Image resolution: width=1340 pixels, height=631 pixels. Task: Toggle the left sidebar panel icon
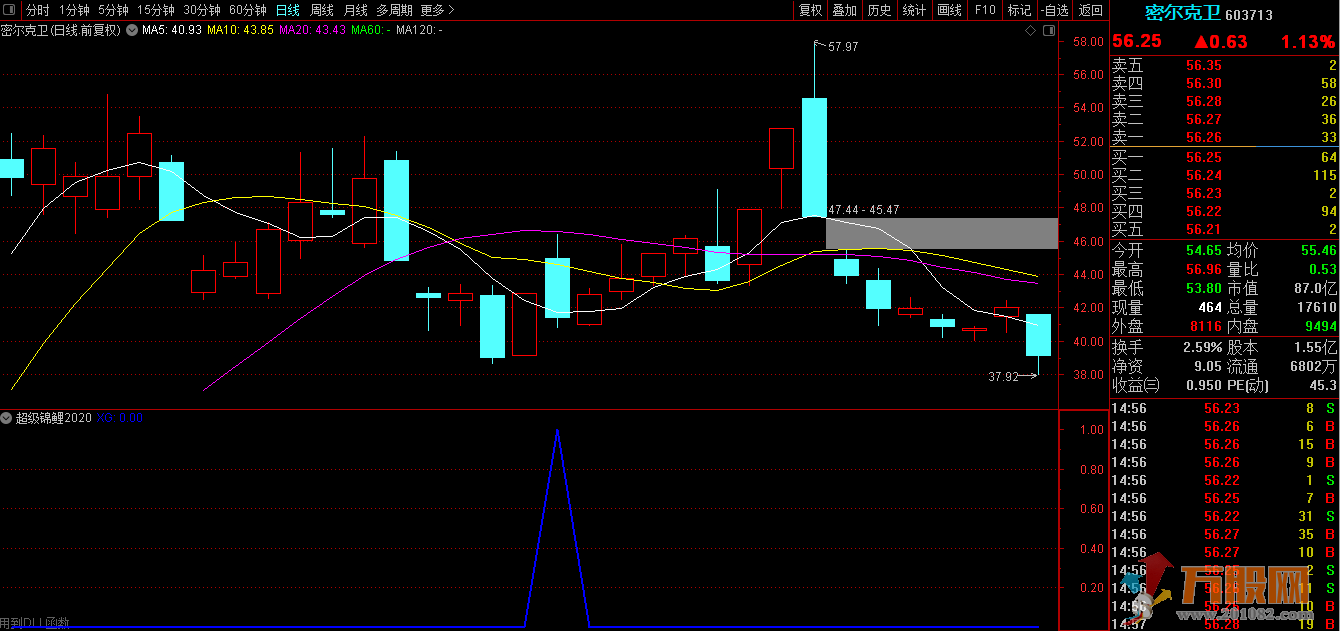coord(11,10)
